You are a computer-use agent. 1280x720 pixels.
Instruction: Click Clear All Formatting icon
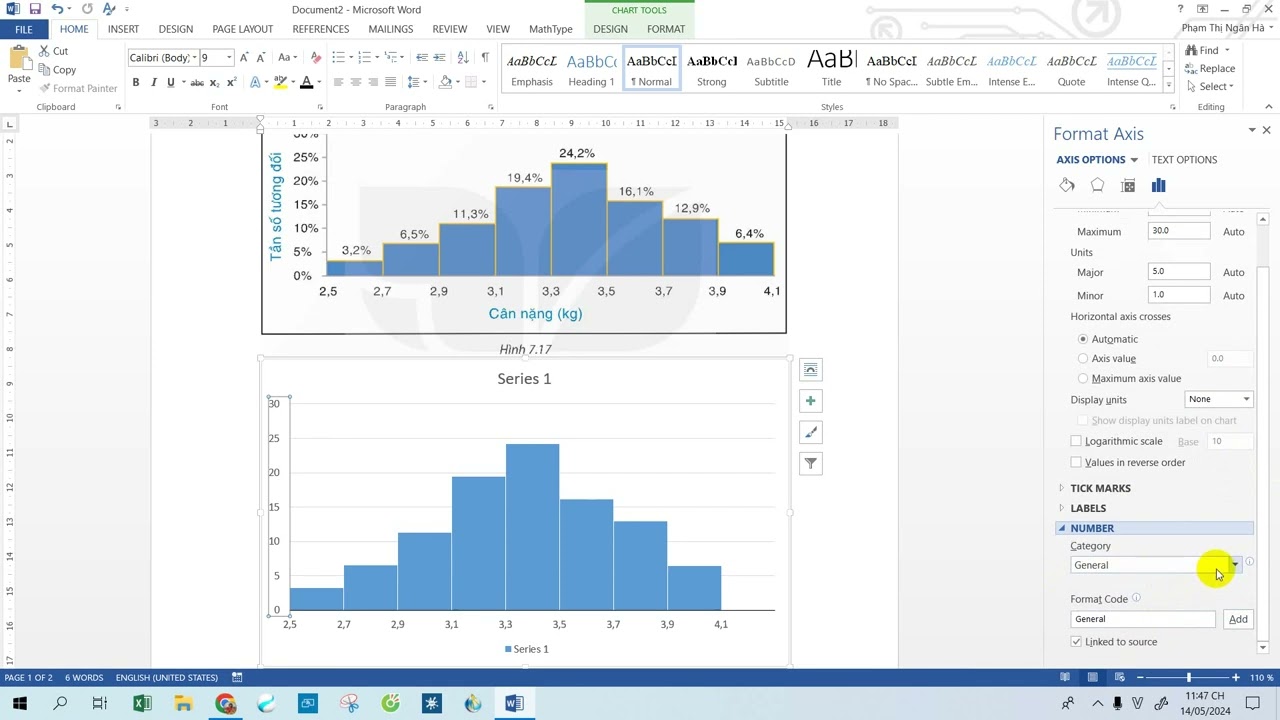pyautogui.click(x=316, y=58)
